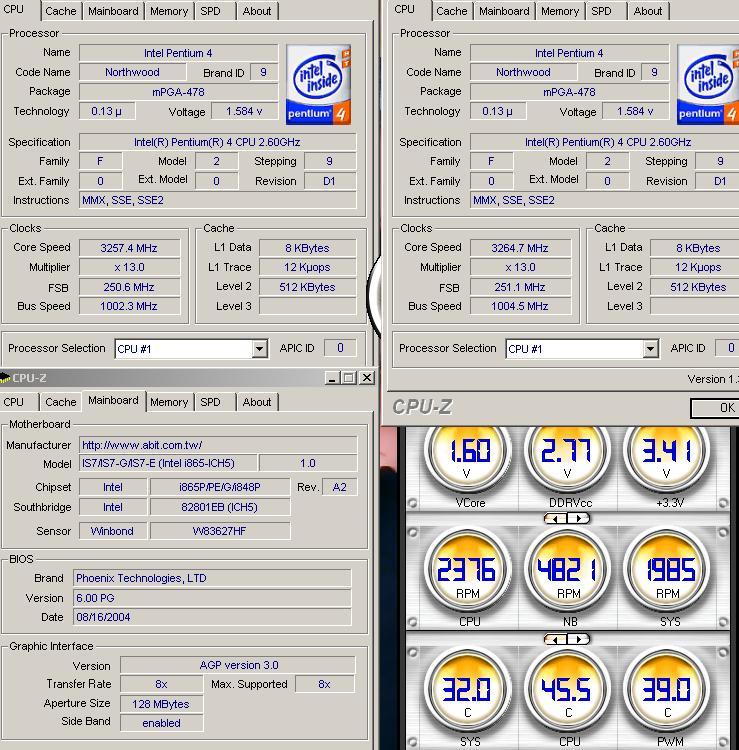Select the SYS temperature gauge showing 32.0 C
The width and height of the screenshot is (739, 750).
[468, 690]
